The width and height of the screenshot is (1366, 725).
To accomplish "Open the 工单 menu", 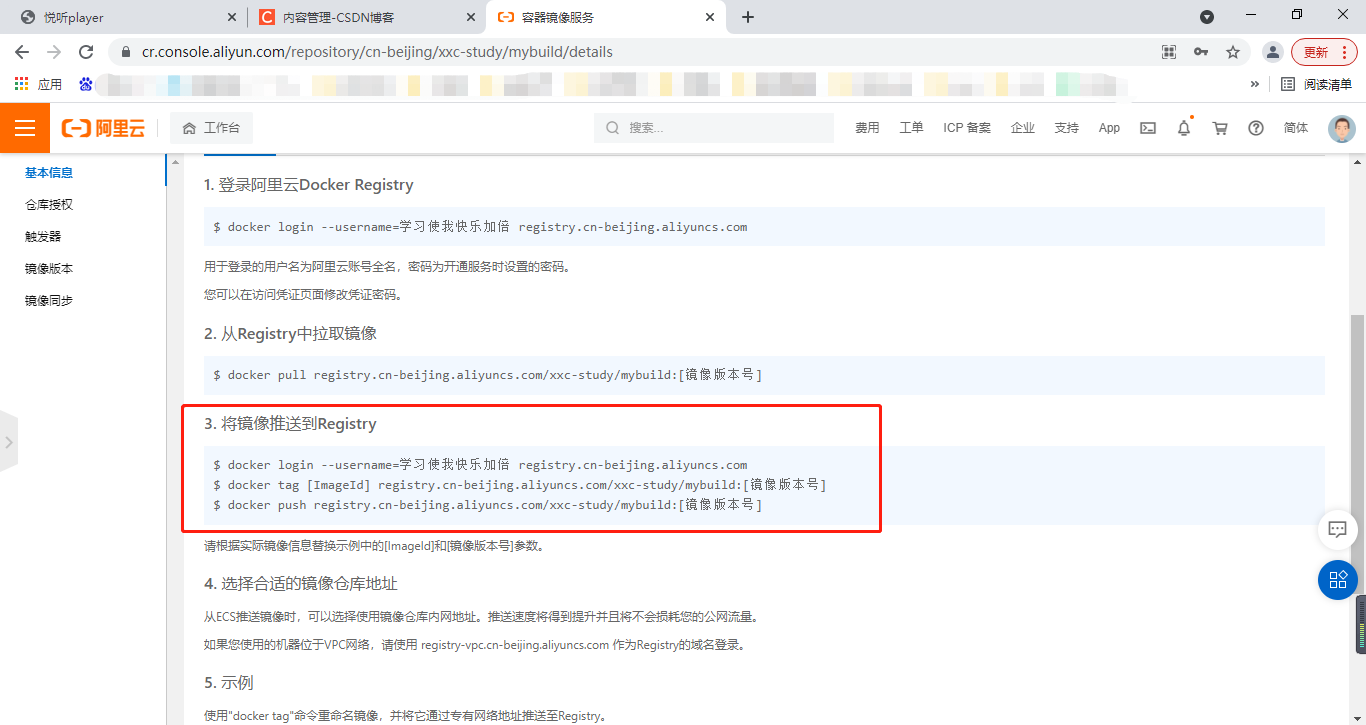I will [x=911, y=128].
